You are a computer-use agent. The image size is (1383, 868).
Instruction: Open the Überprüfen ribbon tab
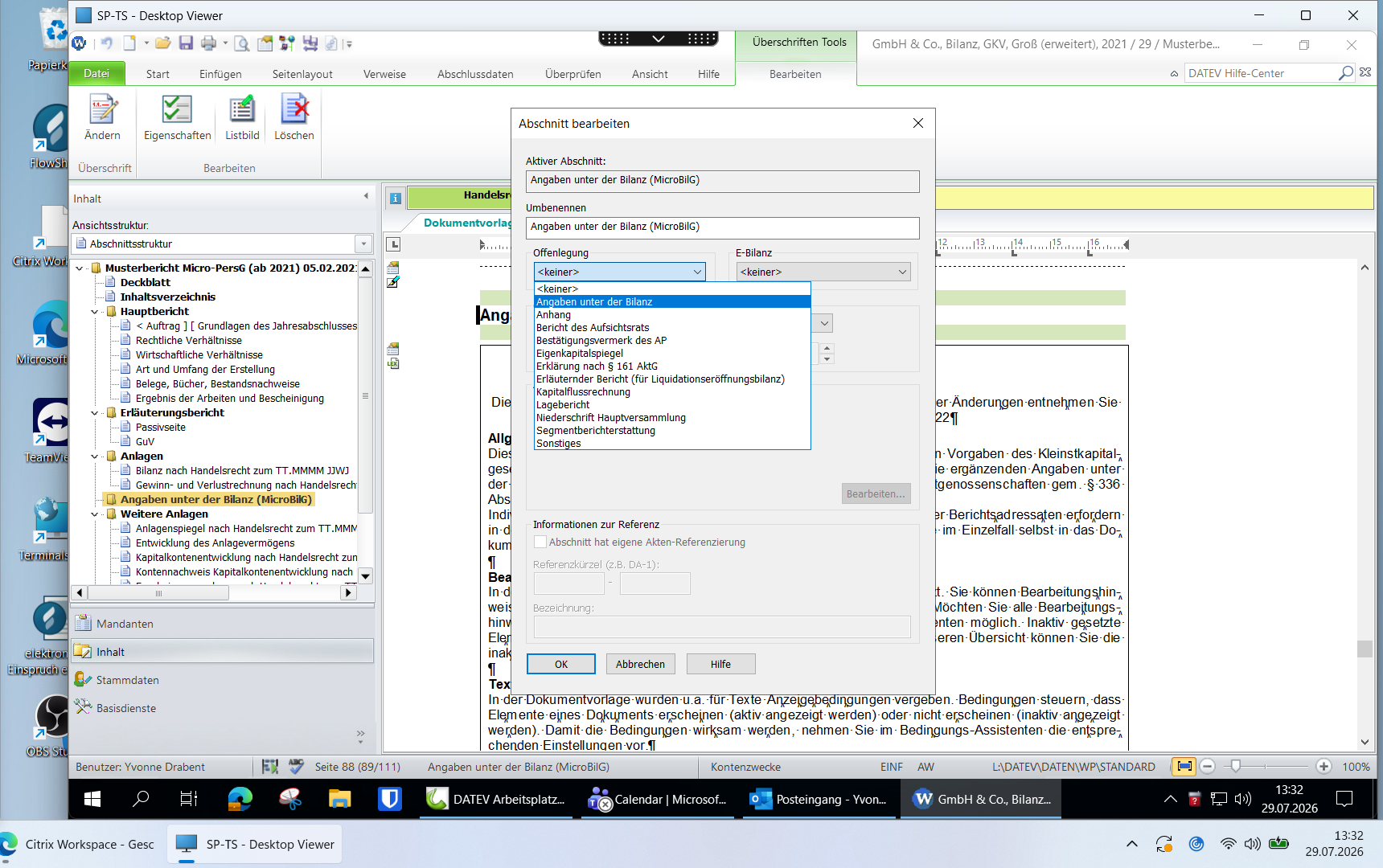(x=572, y=74)
